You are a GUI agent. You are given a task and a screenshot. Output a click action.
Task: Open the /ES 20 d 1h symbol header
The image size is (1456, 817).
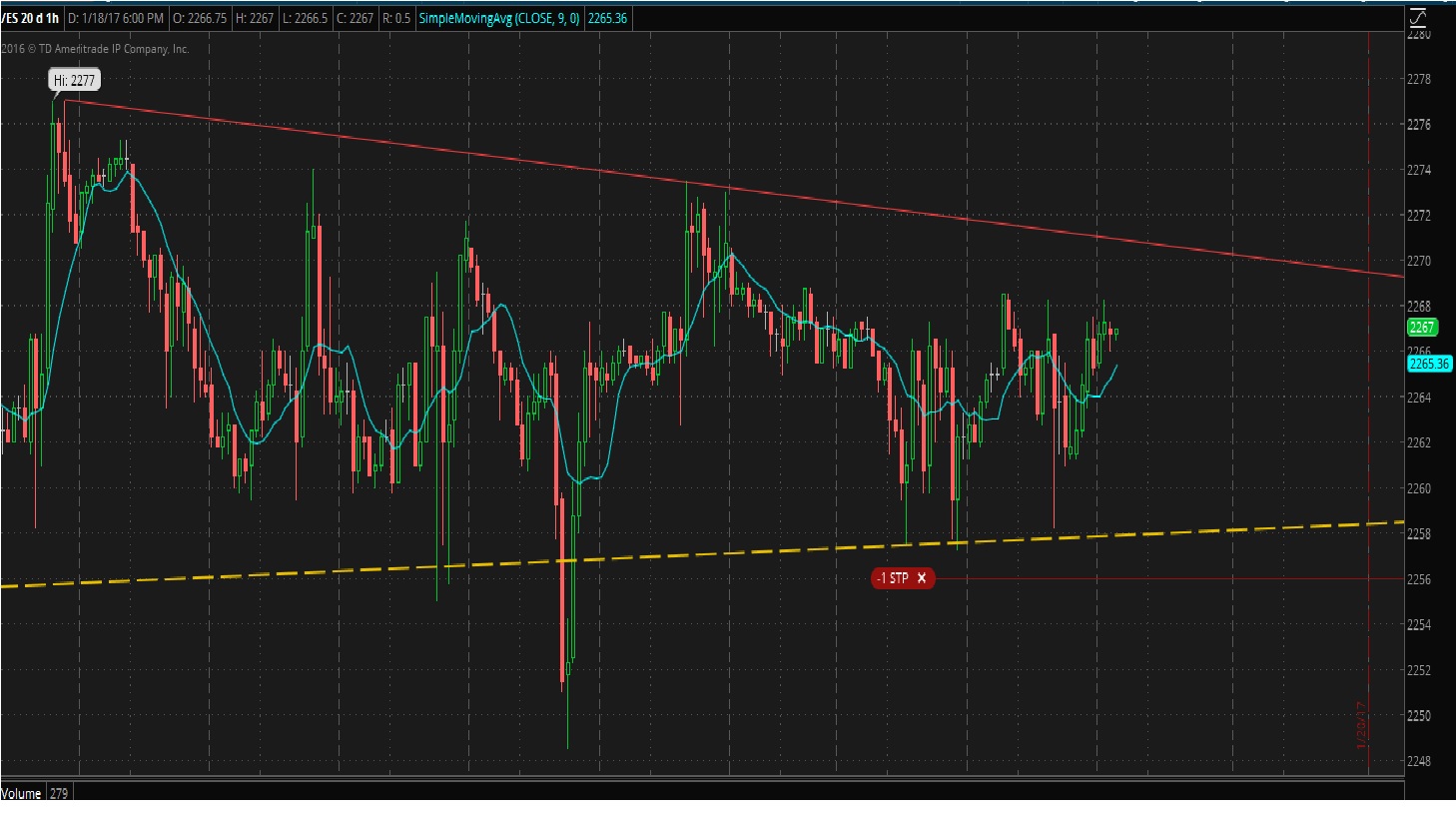30,18
